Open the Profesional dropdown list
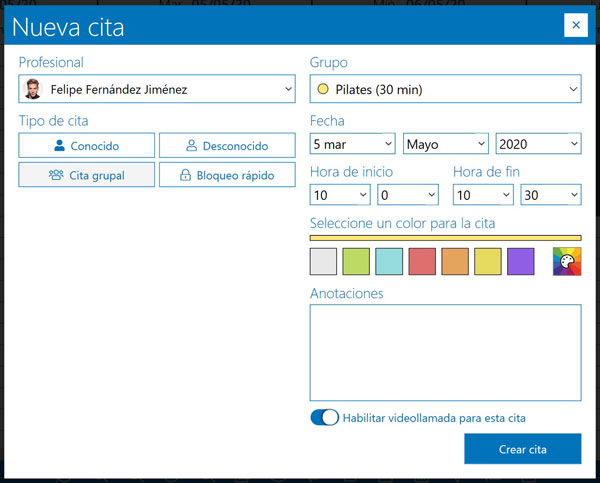 click(157, 89)
